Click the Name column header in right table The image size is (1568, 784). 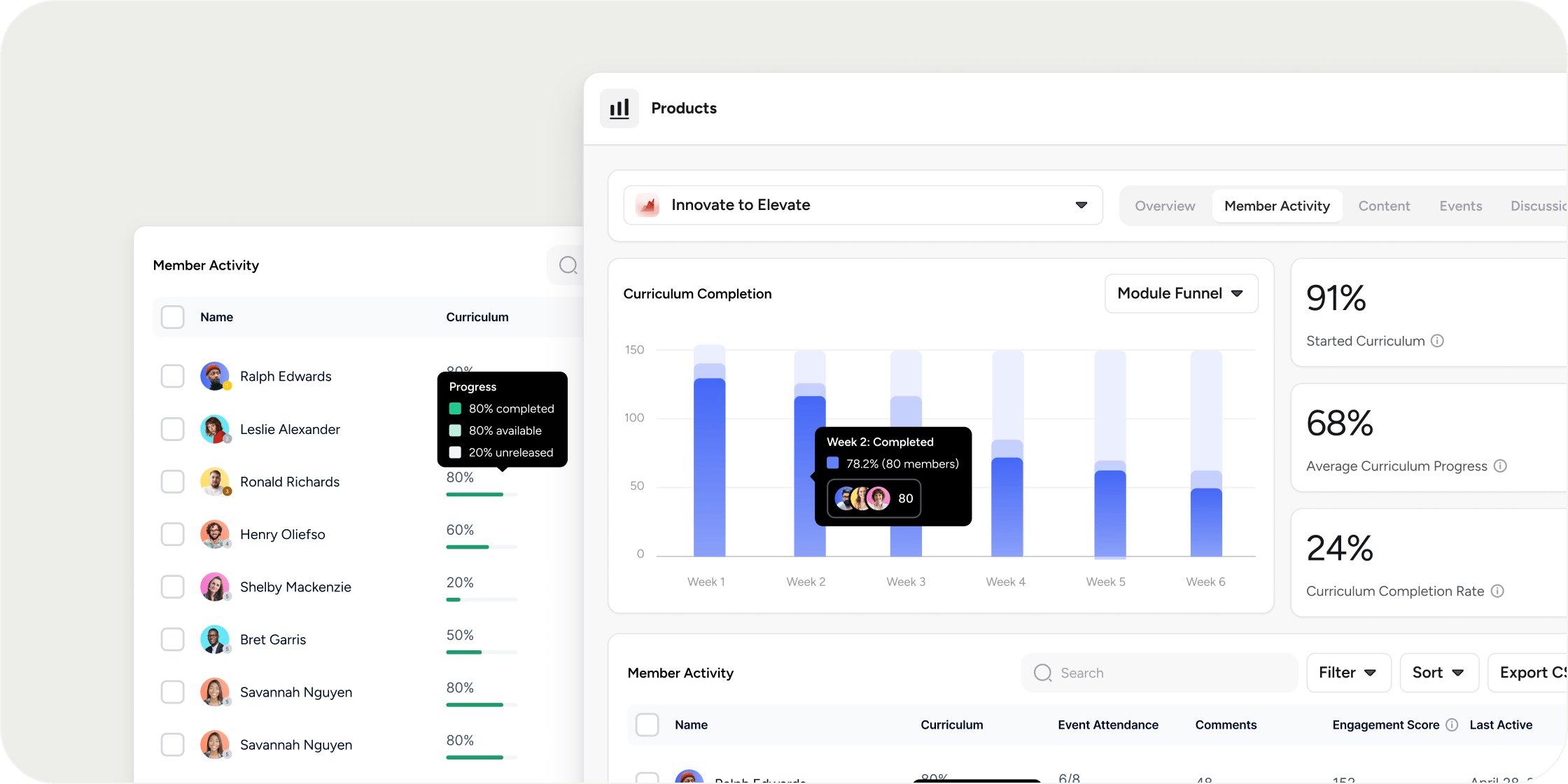coord(691,725)
